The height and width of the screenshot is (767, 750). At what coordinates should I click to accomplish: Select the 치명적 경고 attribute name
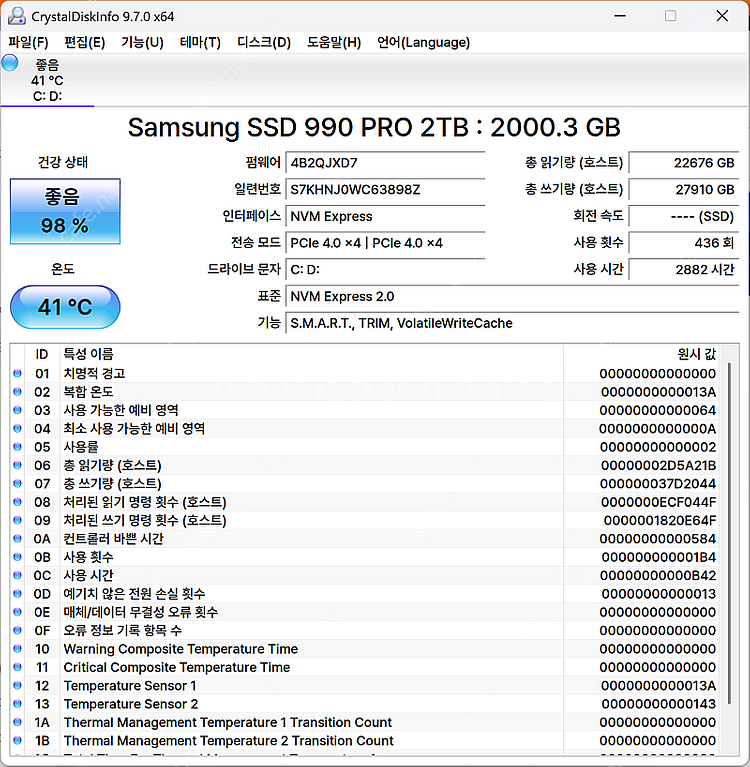[x=94, y=374]
